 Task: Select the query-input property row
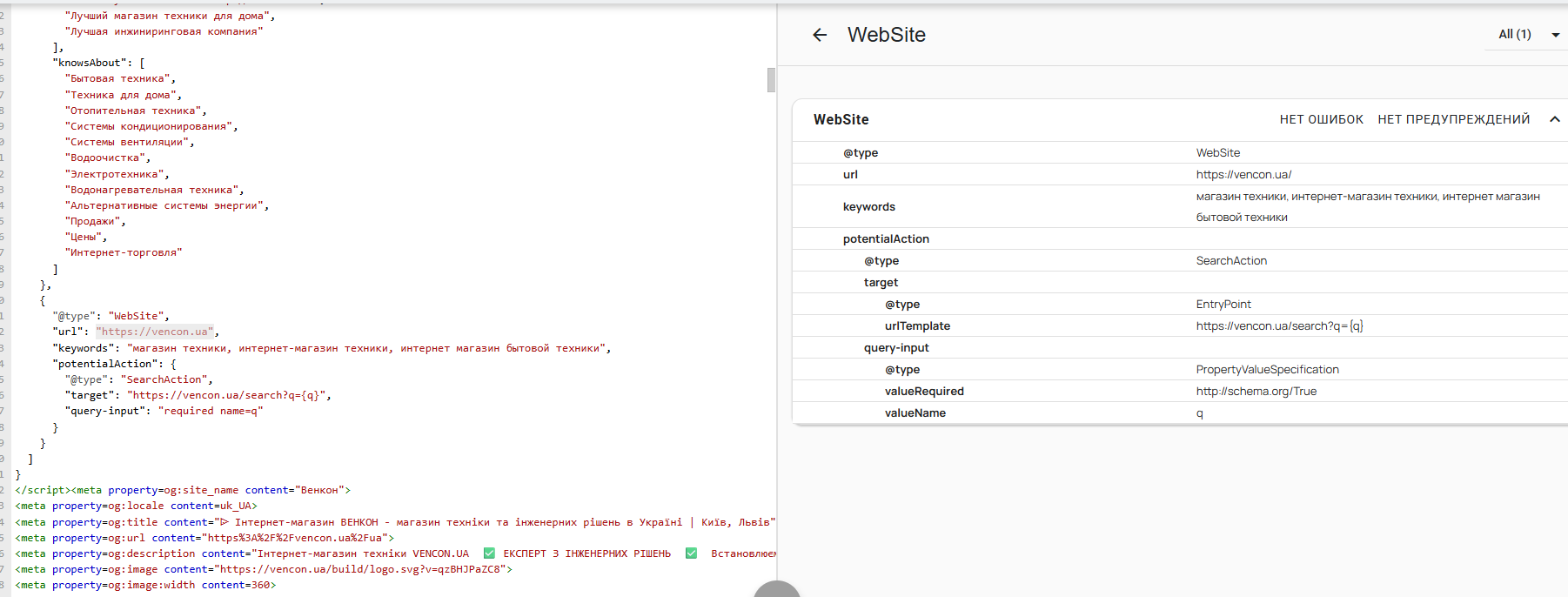[896, 348]
